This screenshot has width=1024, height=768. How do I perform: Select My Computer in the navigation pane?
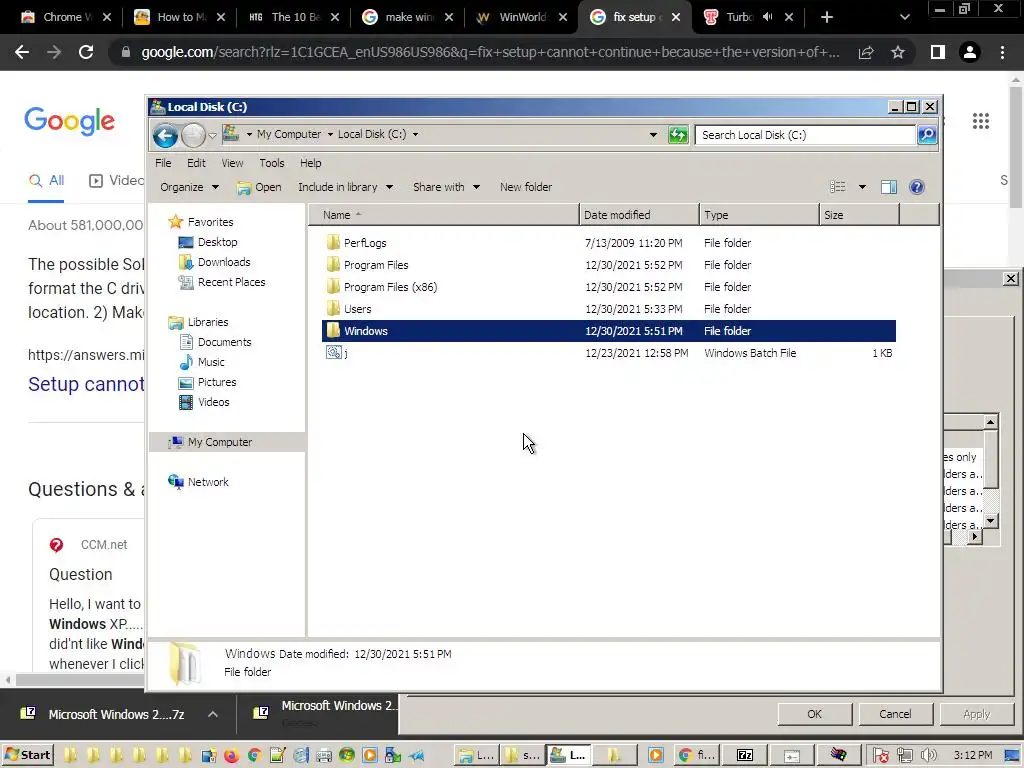pos(219,442)
